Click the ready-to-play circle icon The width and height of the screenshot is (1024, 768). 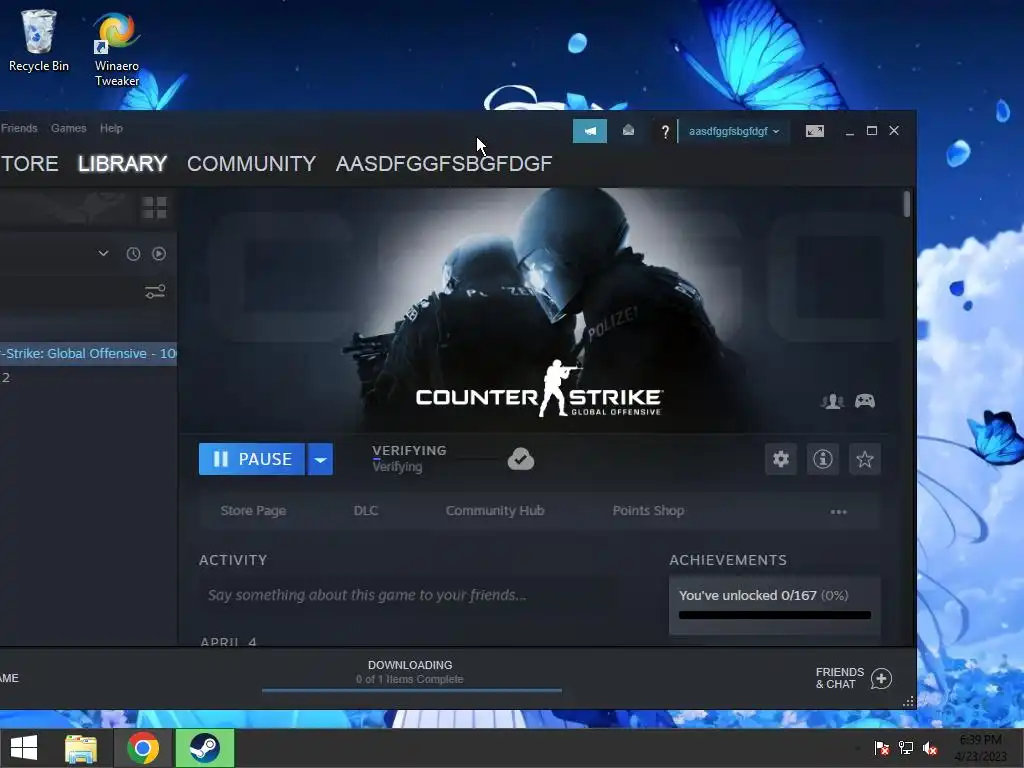pos(159,253)
